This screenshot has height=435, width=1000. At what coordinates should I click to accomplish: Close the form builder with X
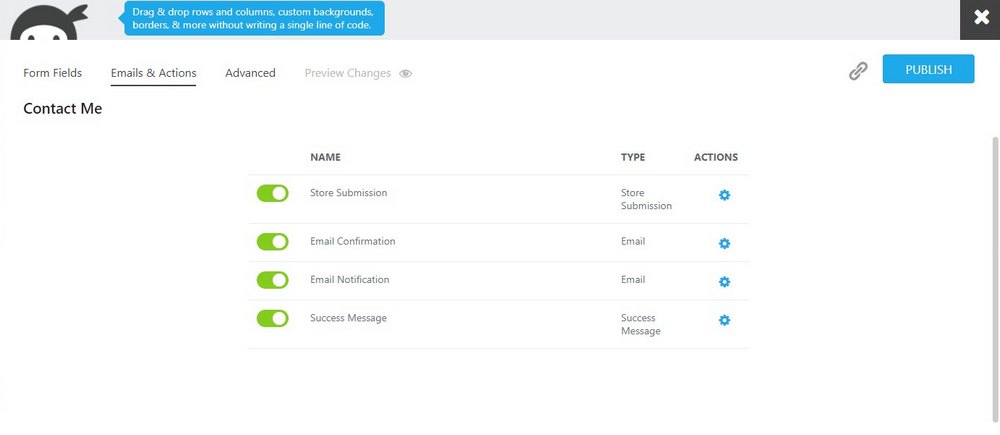click(x=980, y=18)
